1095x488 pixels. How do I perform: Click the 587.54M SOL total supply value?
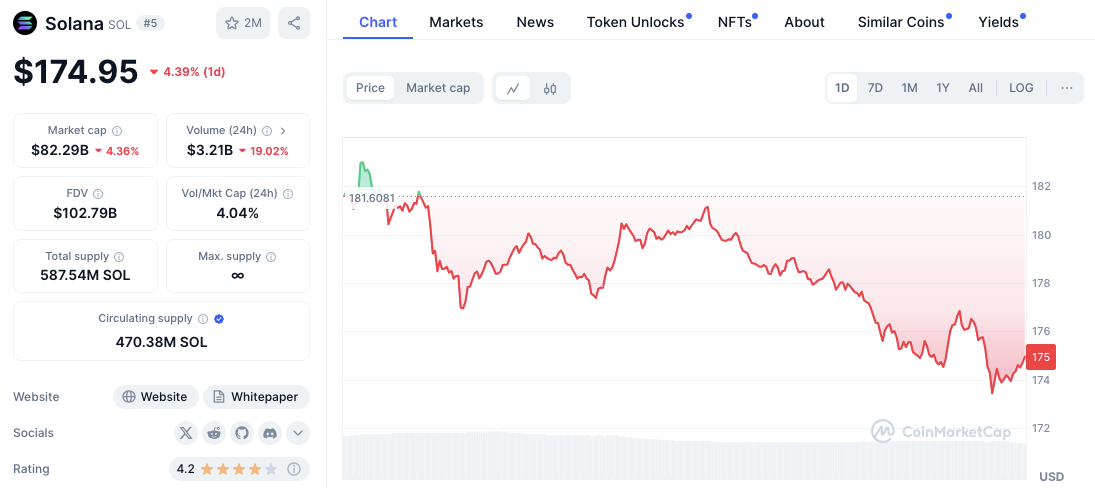[x=85, y=275]
